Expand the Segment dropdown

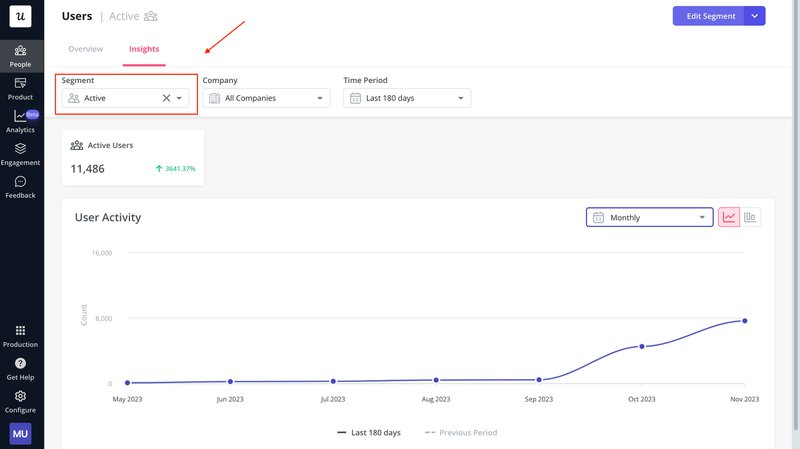click(180, 98)
